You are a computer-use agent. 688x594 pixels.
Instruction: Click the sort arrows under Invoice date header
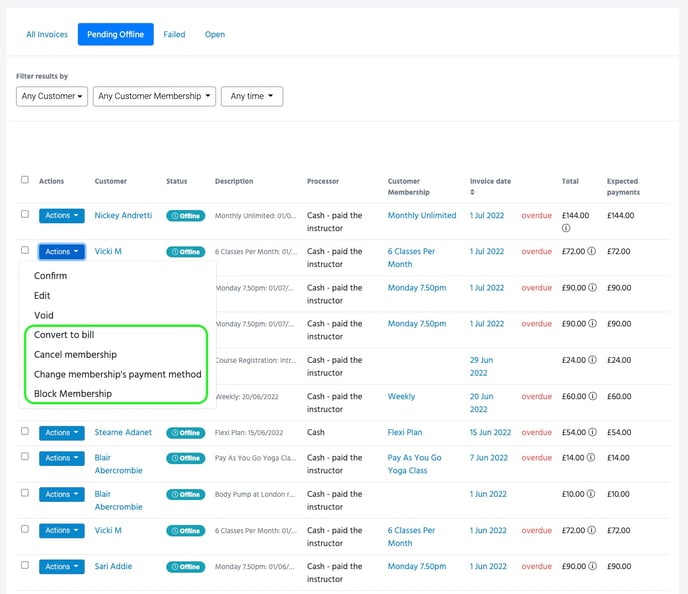472,192
